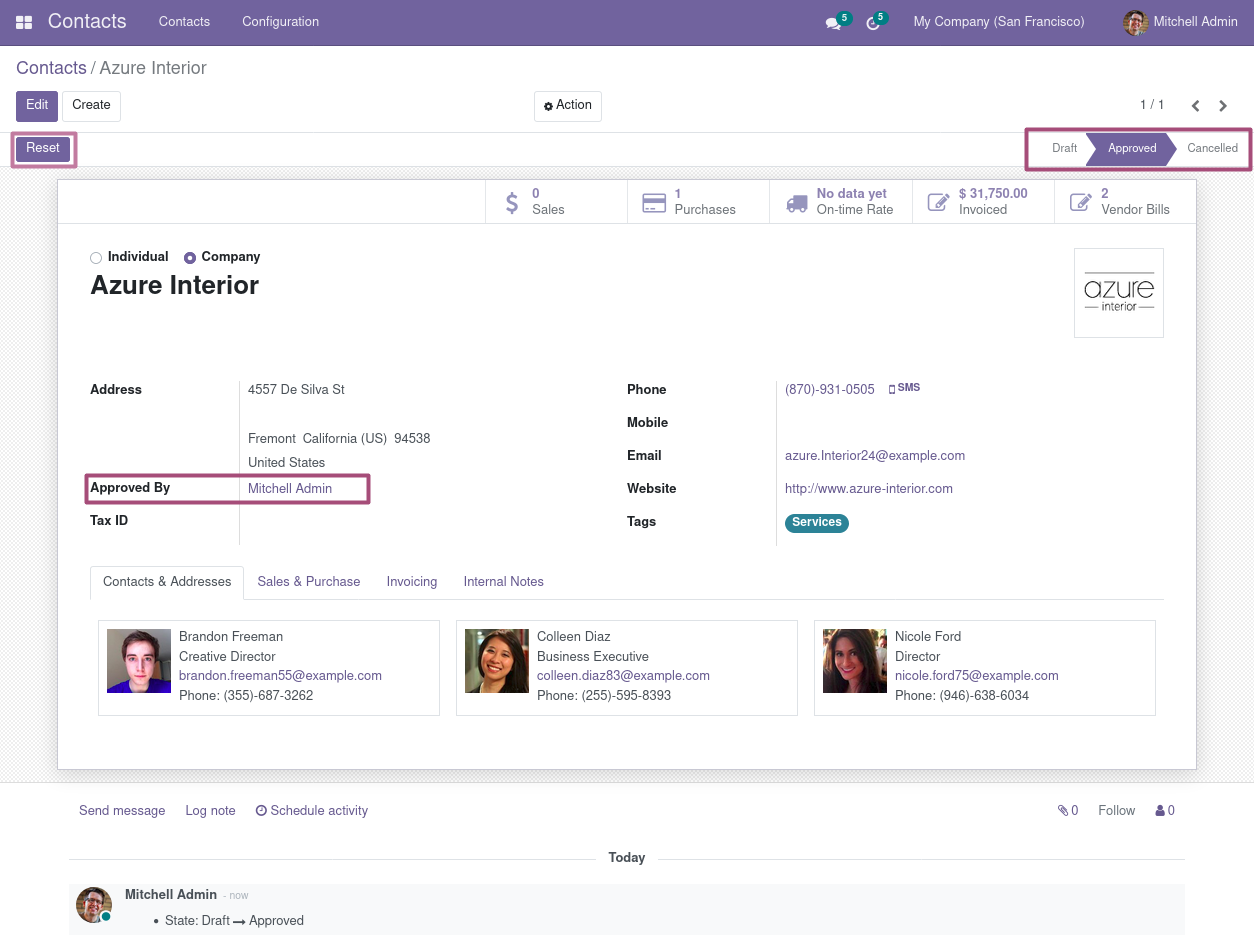Click Mitchell Admin avatar in top bar
This screenshot has height=935, width=1254.
tap(1135, 22)
